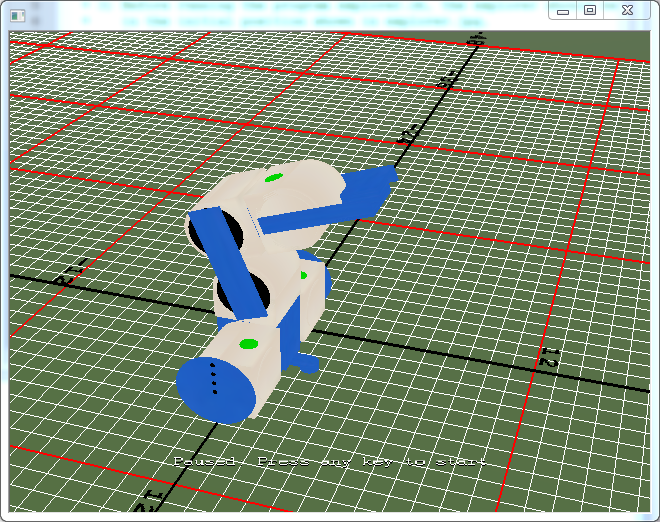Viewport: 660px width, 522px height.
Task: Click the green marker on the lowest cylinder
Action: (248, 344)
